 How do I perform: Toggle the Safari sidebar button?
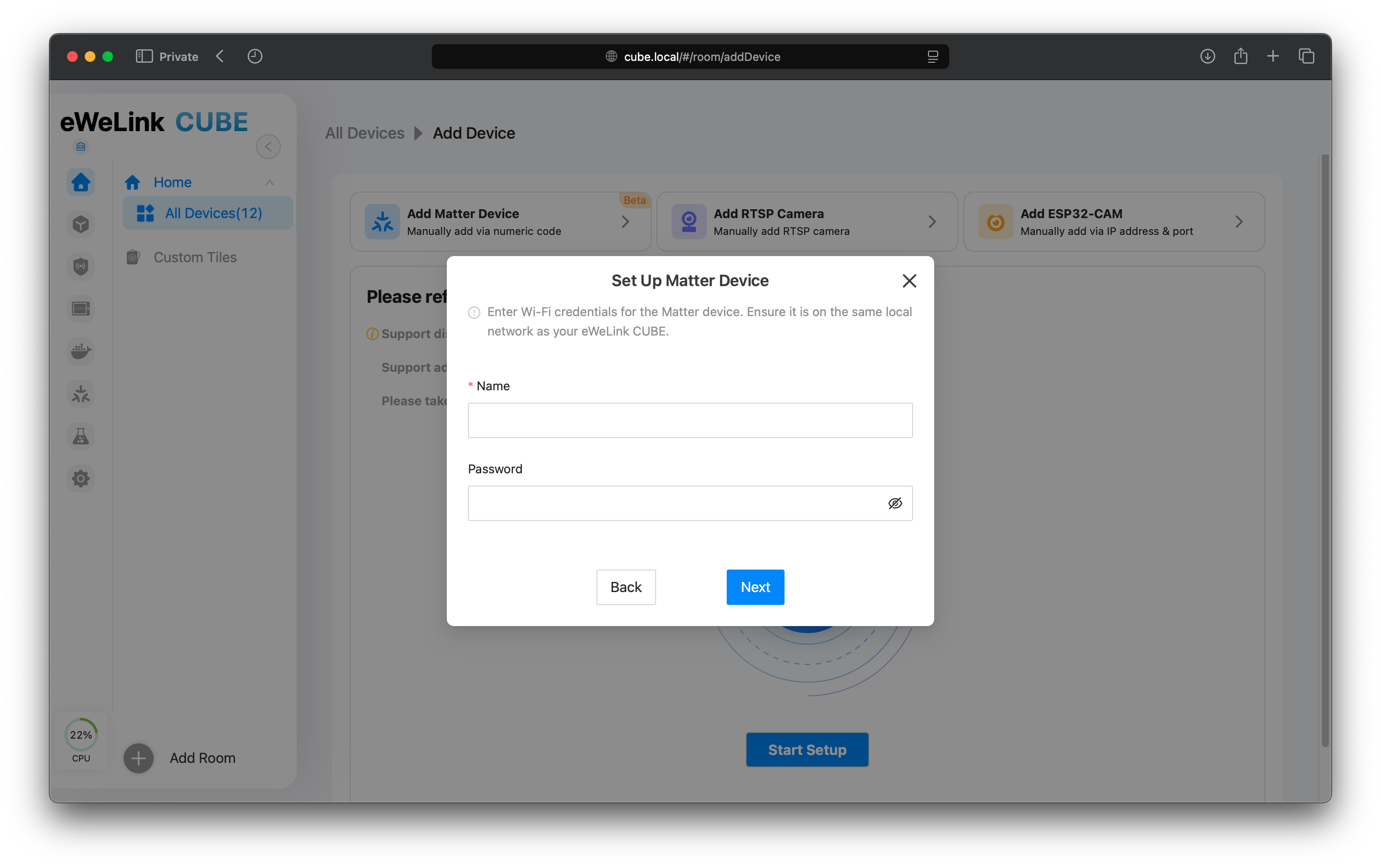(144, 56)
